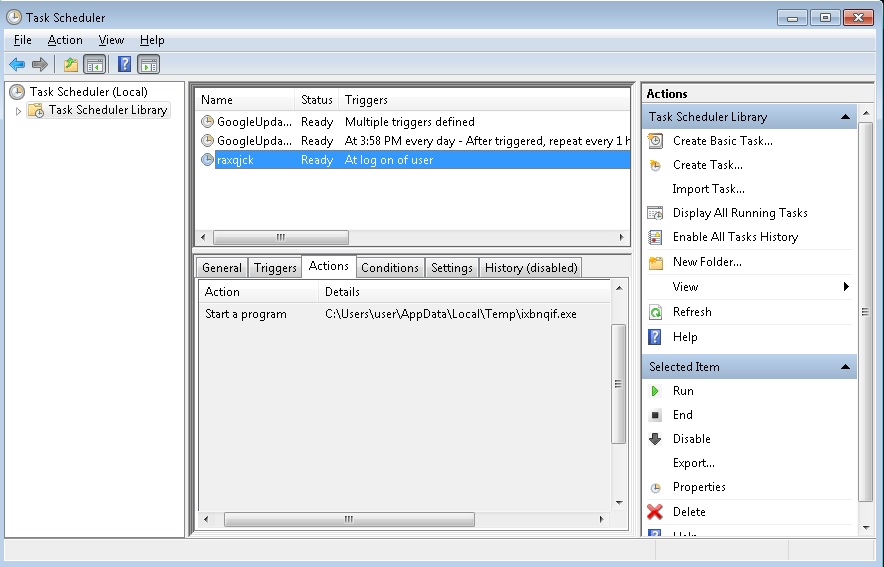
Task: Open the View submenu arrow
Action: tap(846, 286)
